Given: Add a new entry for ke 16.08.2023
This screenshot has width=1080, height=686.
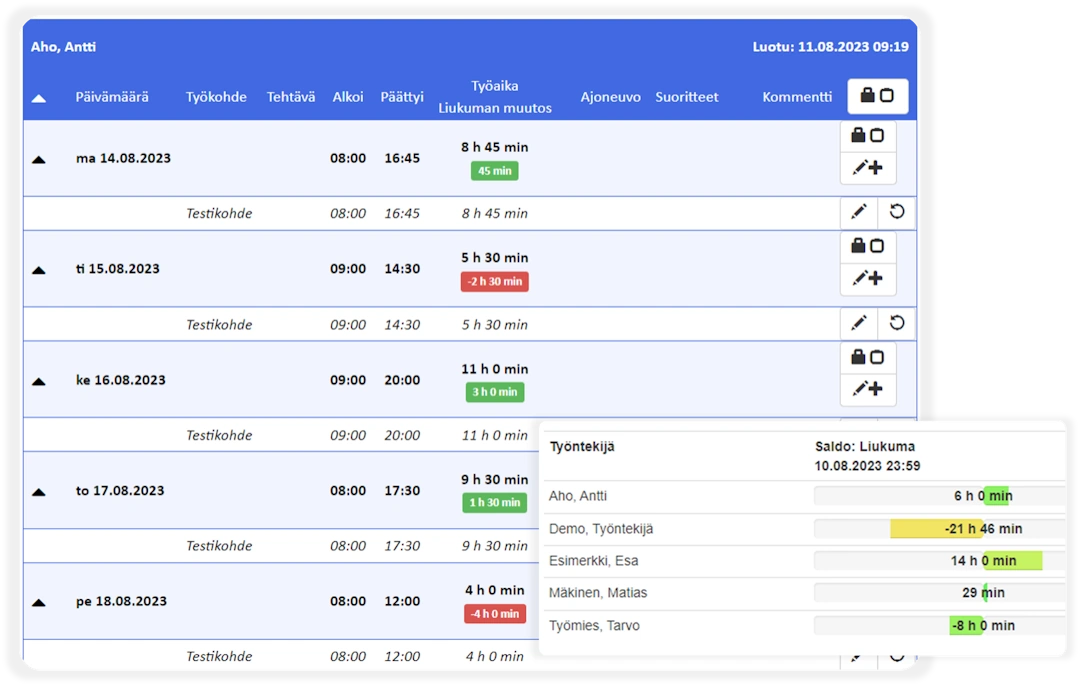Looking at the screenshot, I should (867, 390).
